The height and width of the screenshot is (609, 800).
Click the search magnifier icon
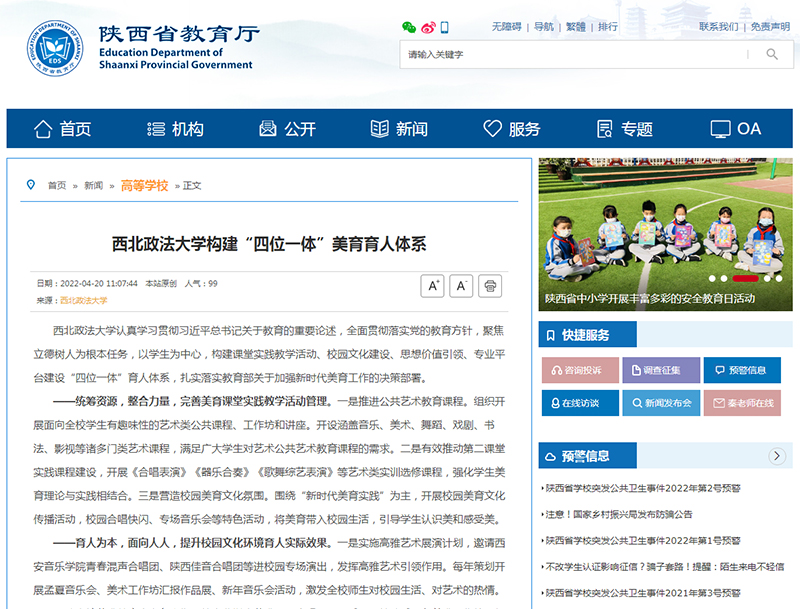pyautogui.click(x=770, y=54)
